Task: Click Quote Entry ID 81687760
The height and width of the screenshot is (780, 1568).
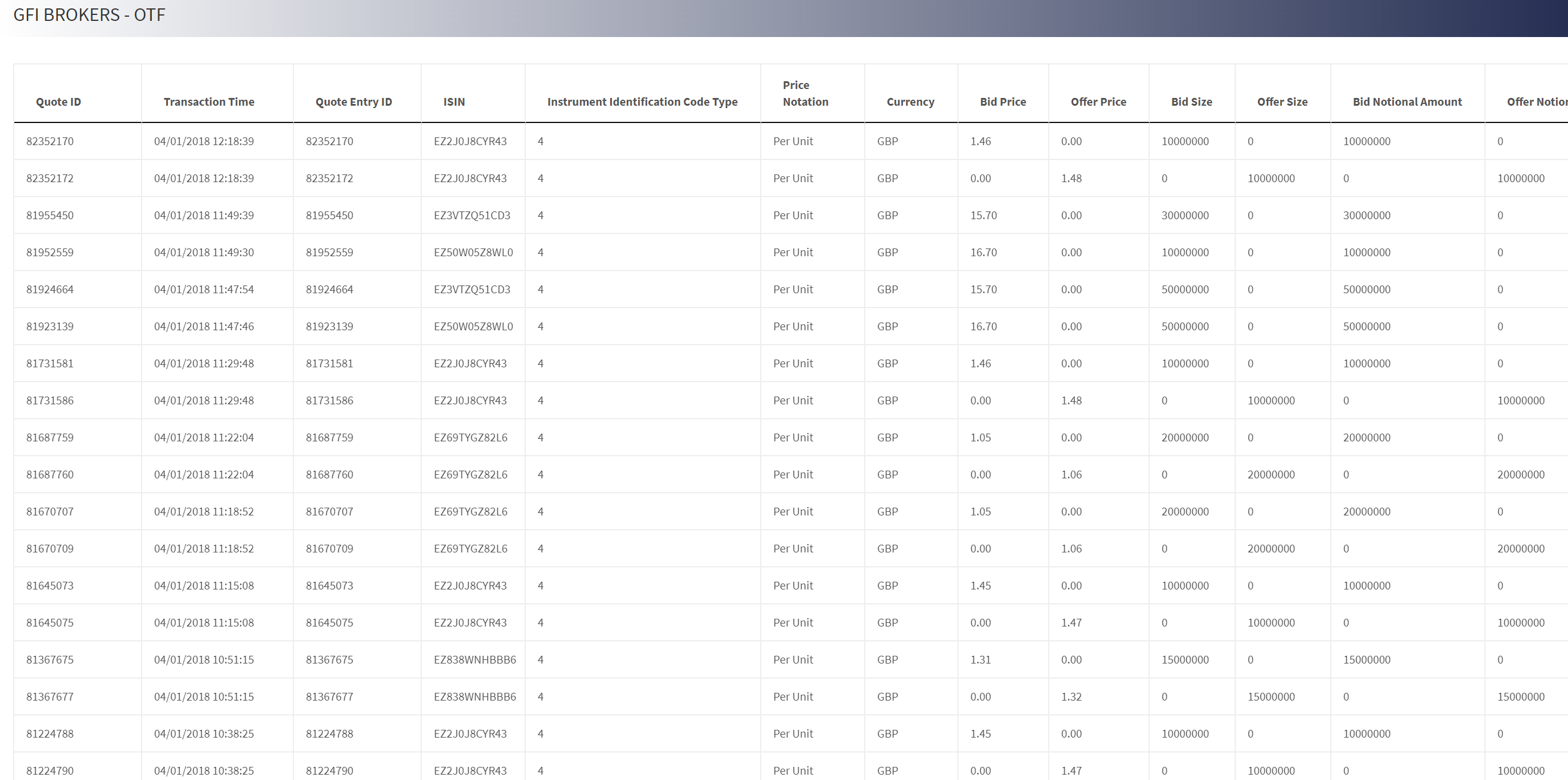Action: pyautogui.click(x=329, y=475)
